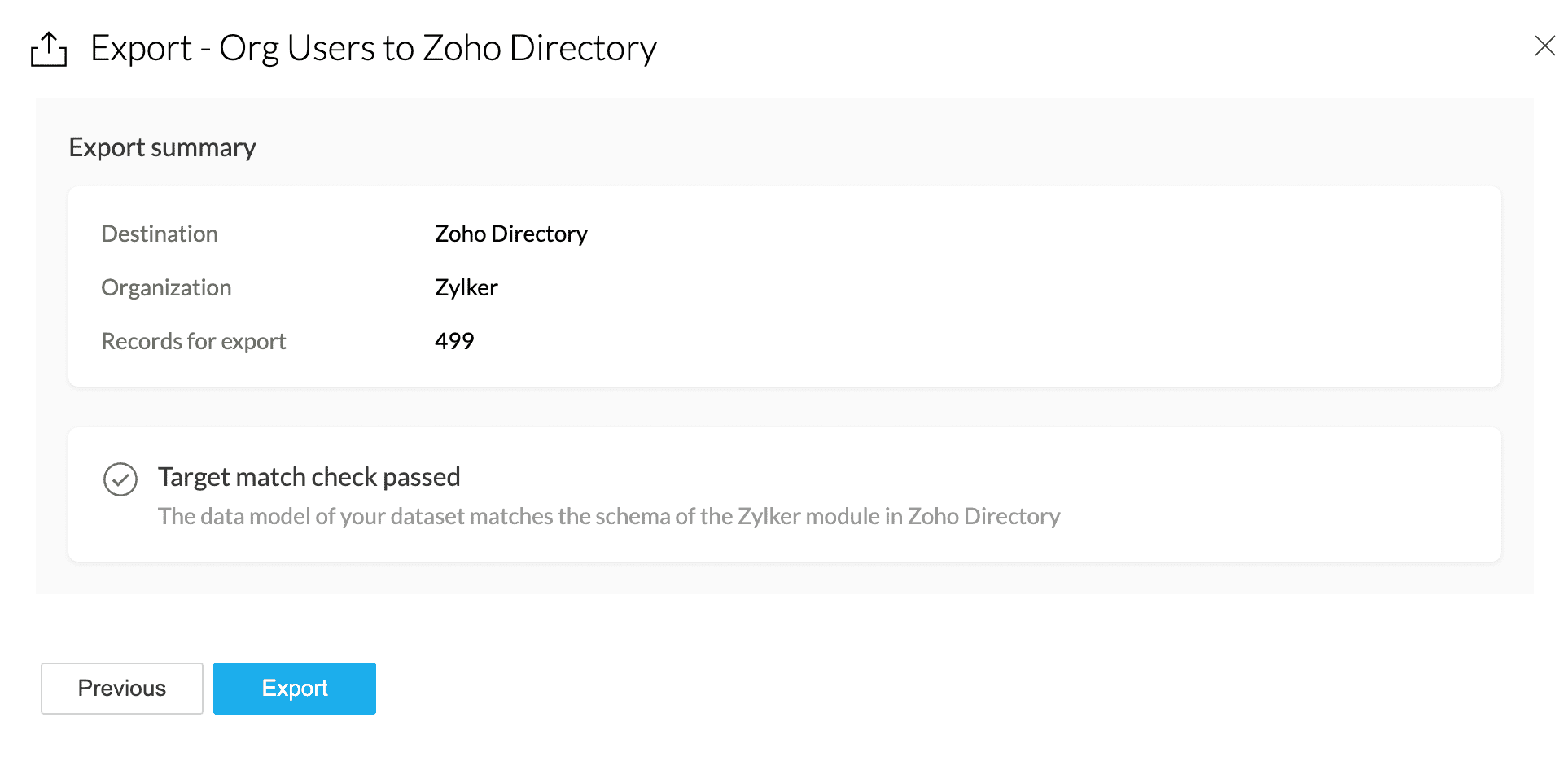This screenshot has width=1568, height=783.
Task: Select the Organization field label
Action: (x=166, y=287)
